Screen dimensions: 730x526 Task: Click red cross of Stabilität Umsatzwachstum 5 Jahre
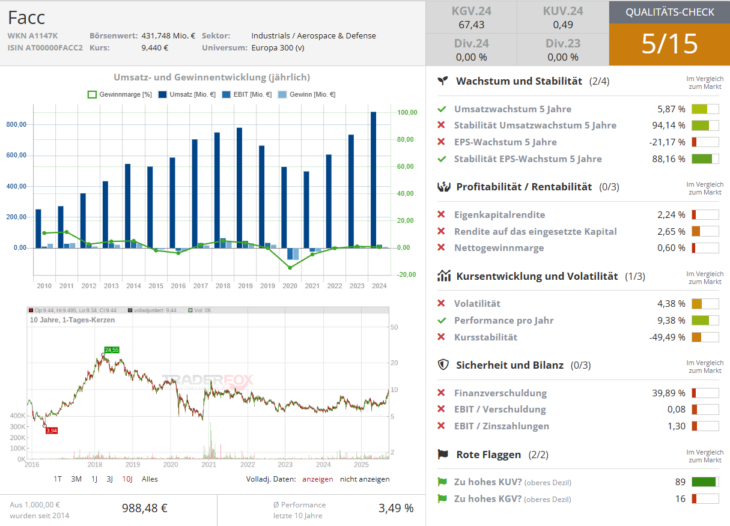click(441, 125)
